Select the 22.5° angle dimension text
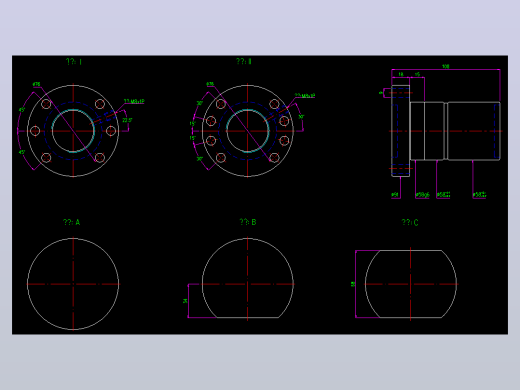520x390 pixels. [127, 120]
